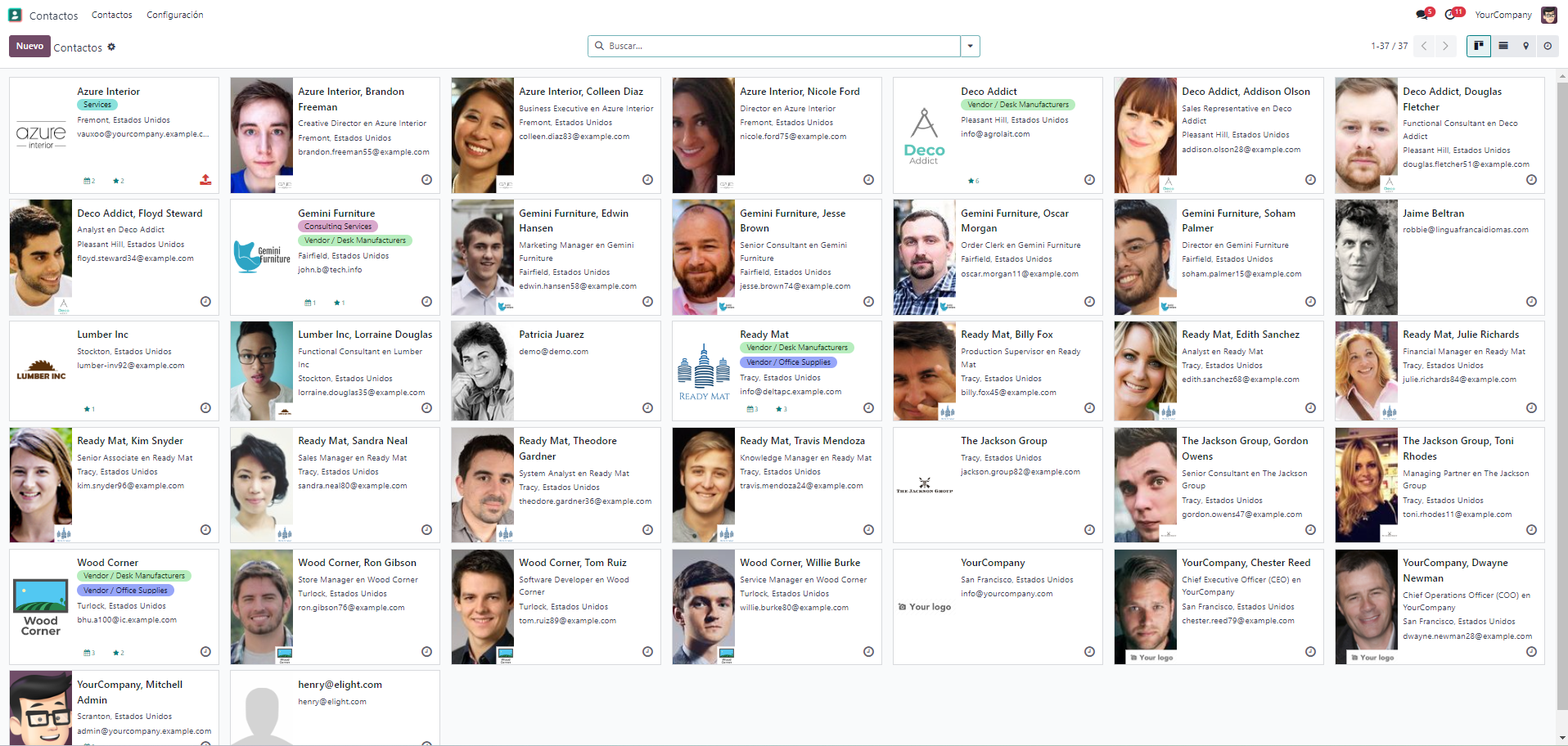
Task: Open Toni Rhodes contact photo
Action: point(1367,485)
